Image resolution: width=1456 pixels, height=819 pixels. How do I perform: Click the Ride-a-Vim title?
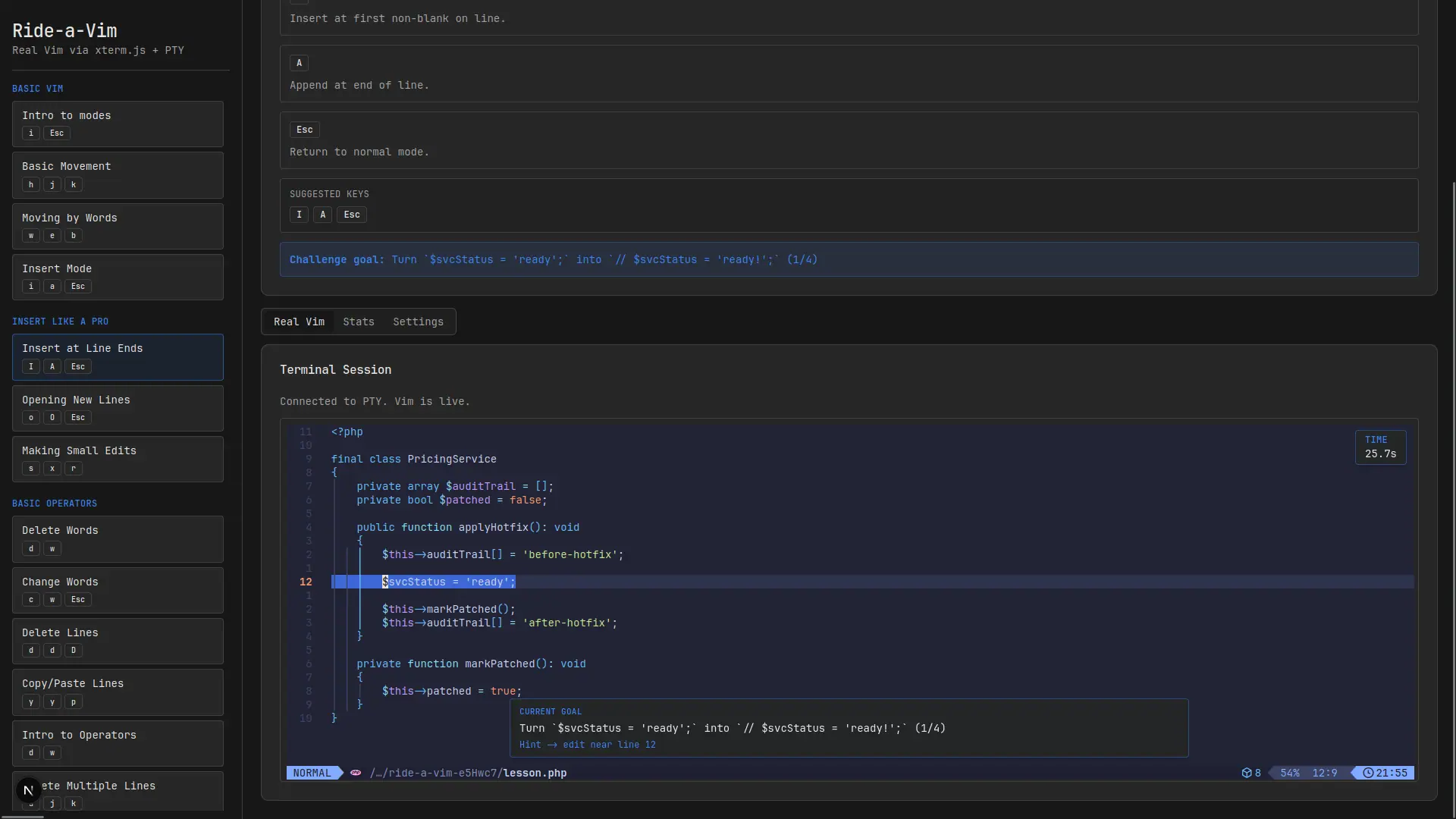tap(64, 30)
